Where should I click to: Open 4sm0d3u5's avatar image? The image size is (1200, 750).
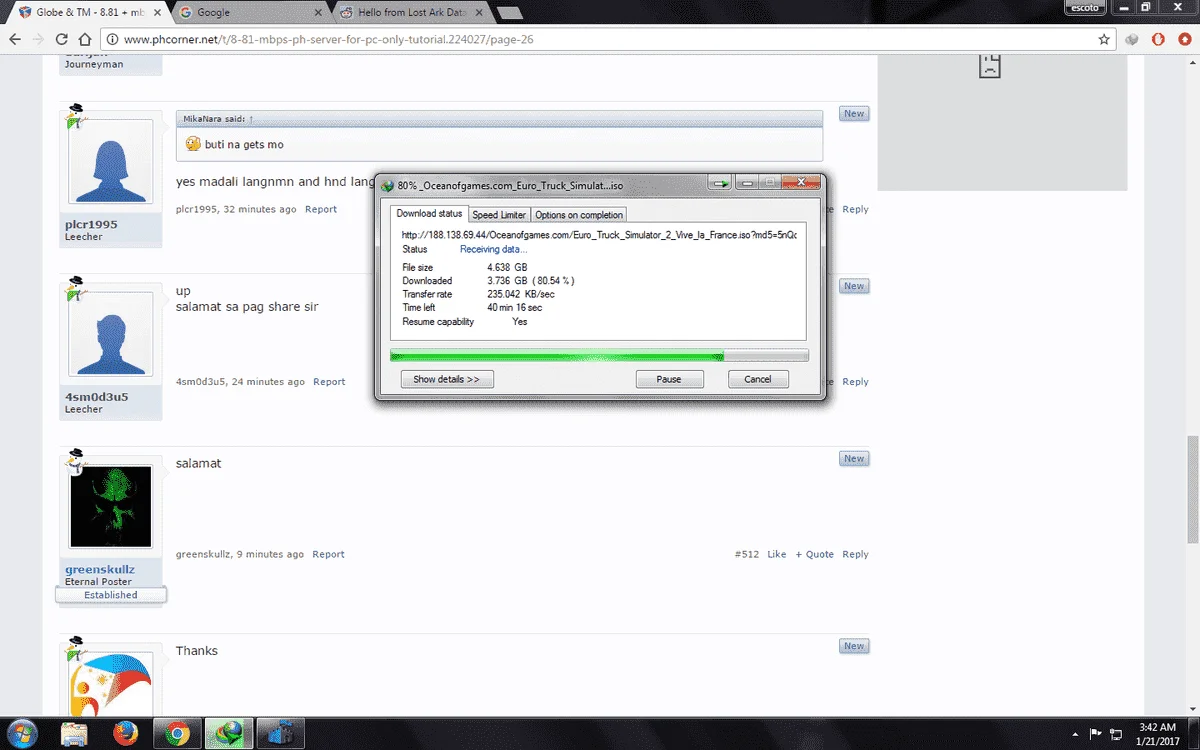(111, 333)
